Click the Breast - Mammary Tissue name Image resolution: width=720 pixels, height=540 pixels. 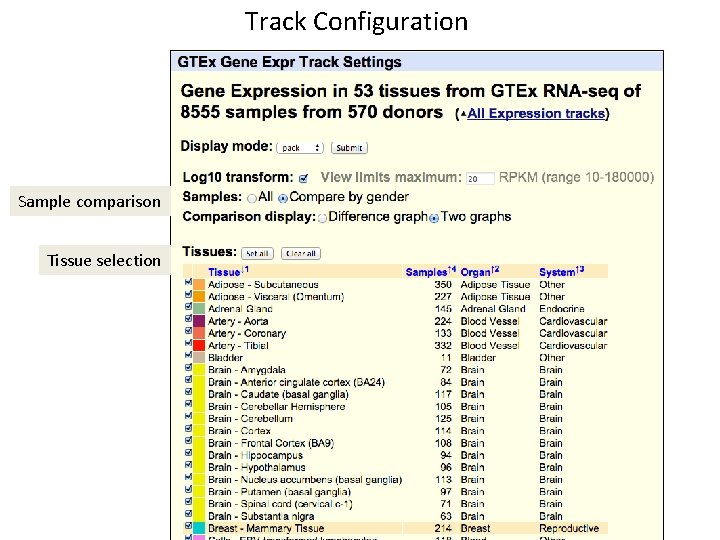coord(266,529)
